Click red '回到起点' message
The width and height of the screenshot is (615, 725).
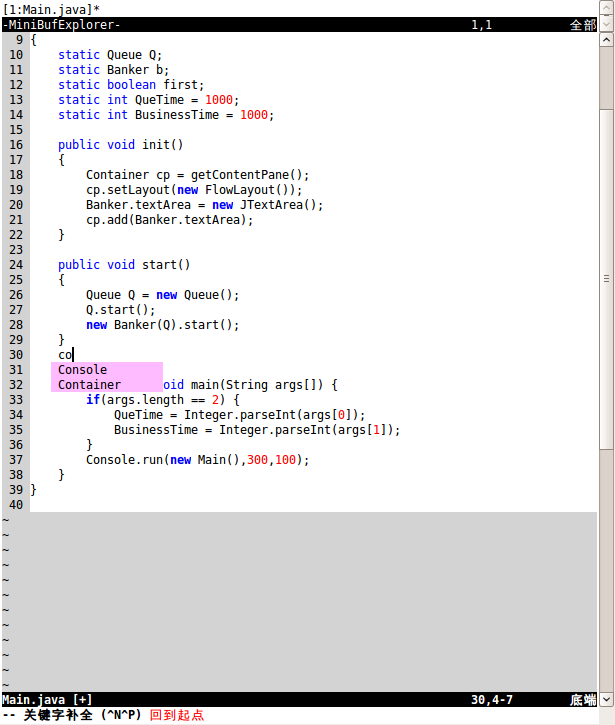pyautogui.click(x=177, y=715)
